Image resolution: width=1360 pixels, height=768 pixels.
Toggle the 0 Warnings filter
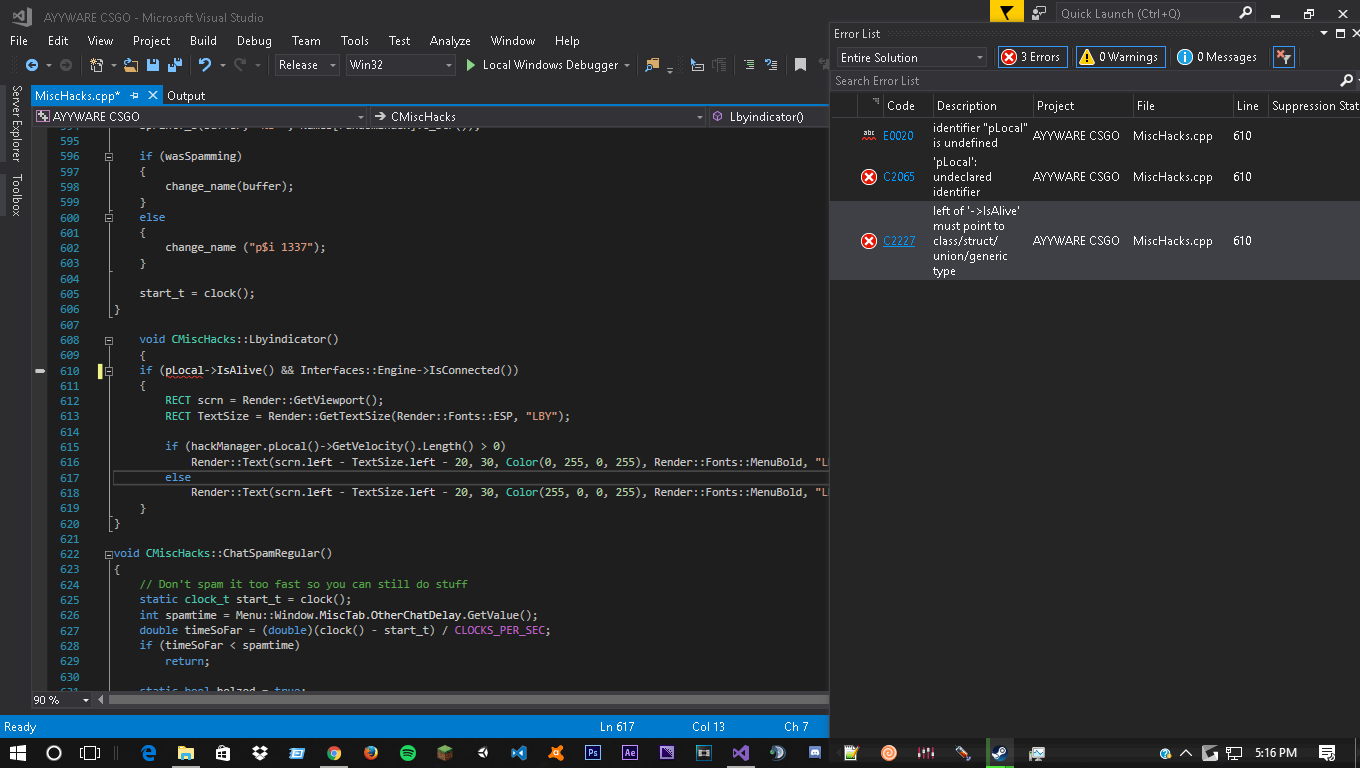point(1120,57)
